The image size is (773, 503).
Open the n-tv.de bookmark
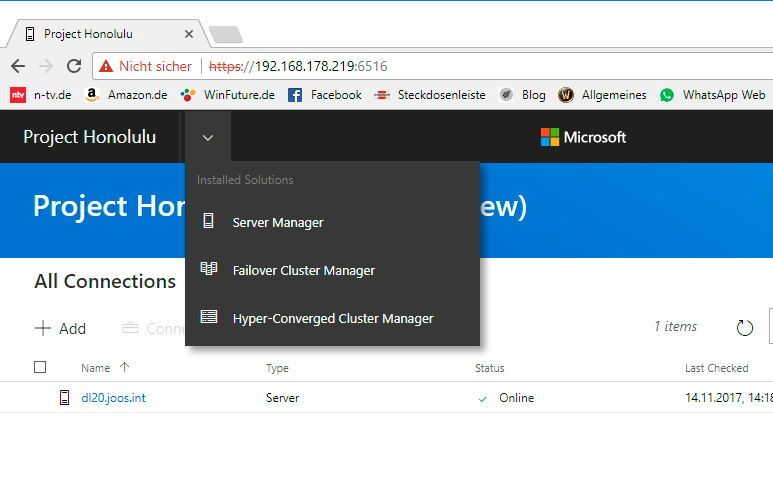click(x=41, y=95)
